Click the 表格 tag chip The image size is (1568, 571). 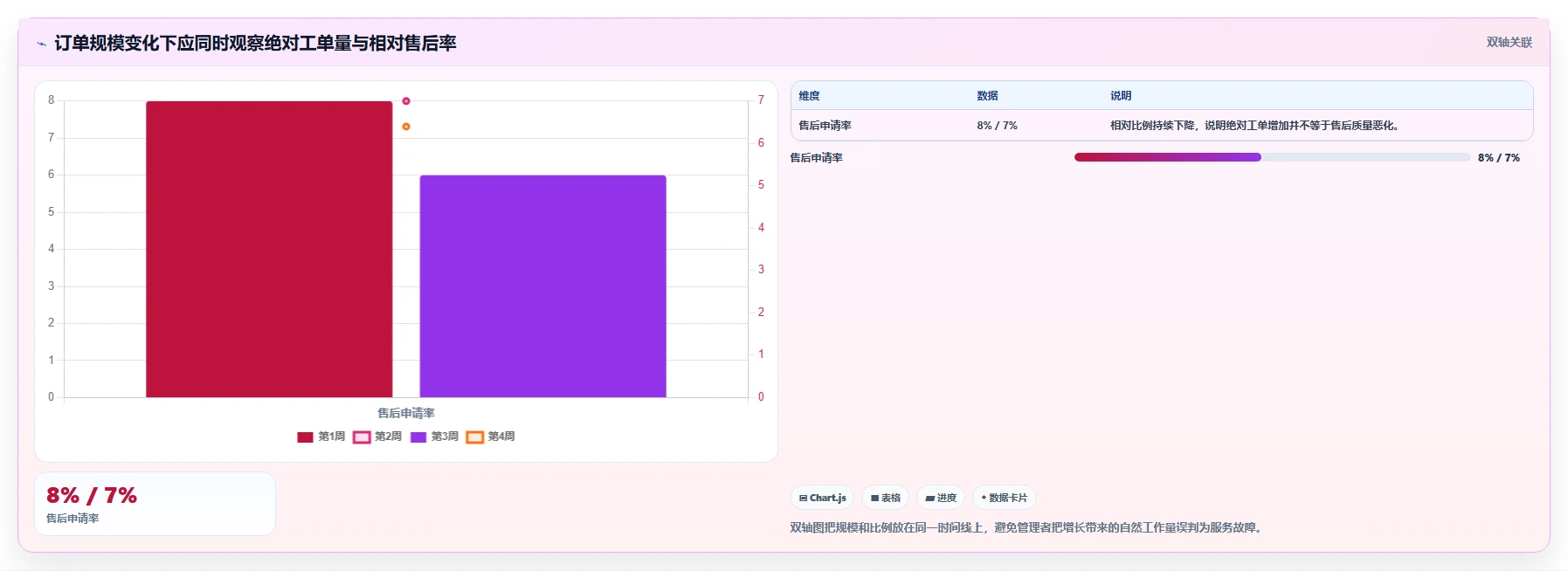click(886, 498)
